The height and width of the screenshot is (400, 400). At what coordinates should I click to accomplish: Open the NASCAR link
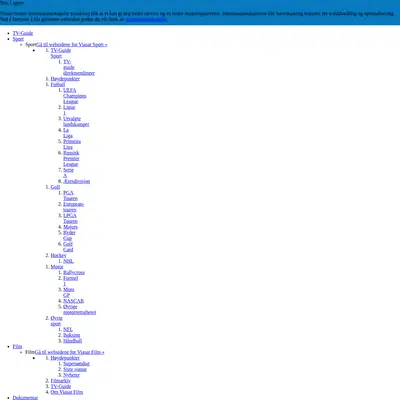pos(73,301)
